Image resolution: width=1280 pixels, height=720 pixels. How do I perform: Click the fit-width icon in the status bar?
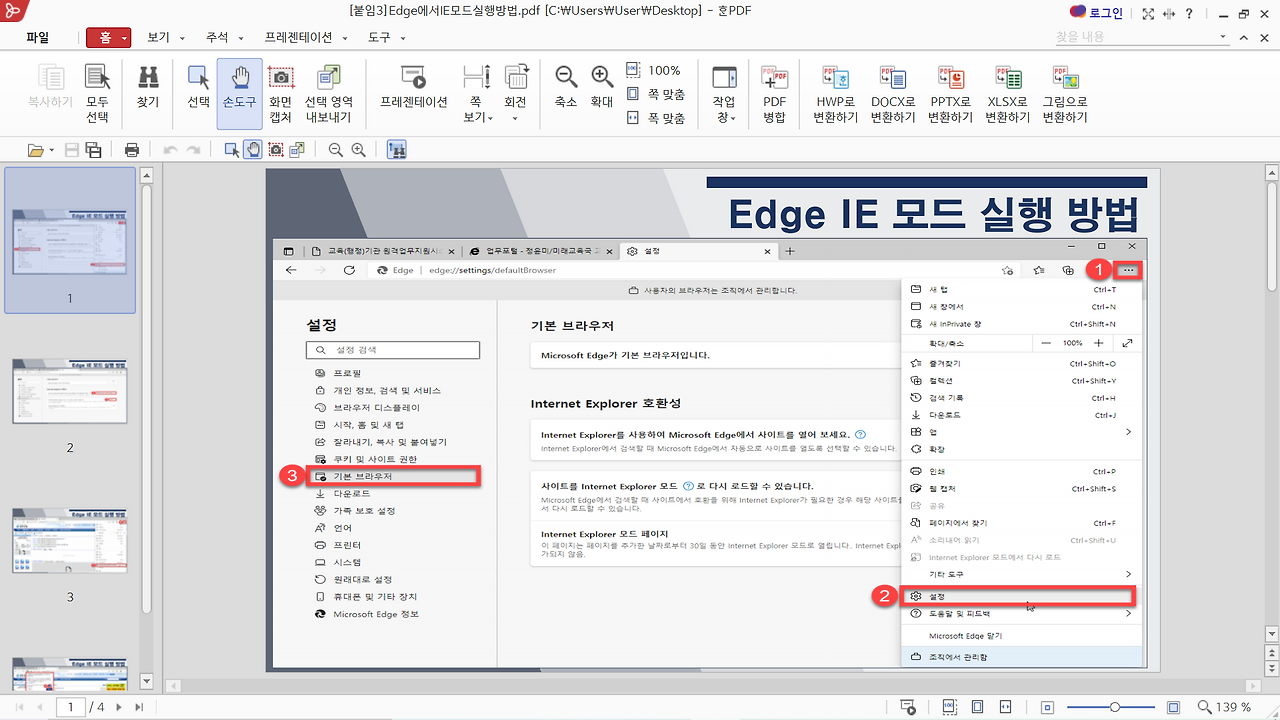pos(1007,707)
